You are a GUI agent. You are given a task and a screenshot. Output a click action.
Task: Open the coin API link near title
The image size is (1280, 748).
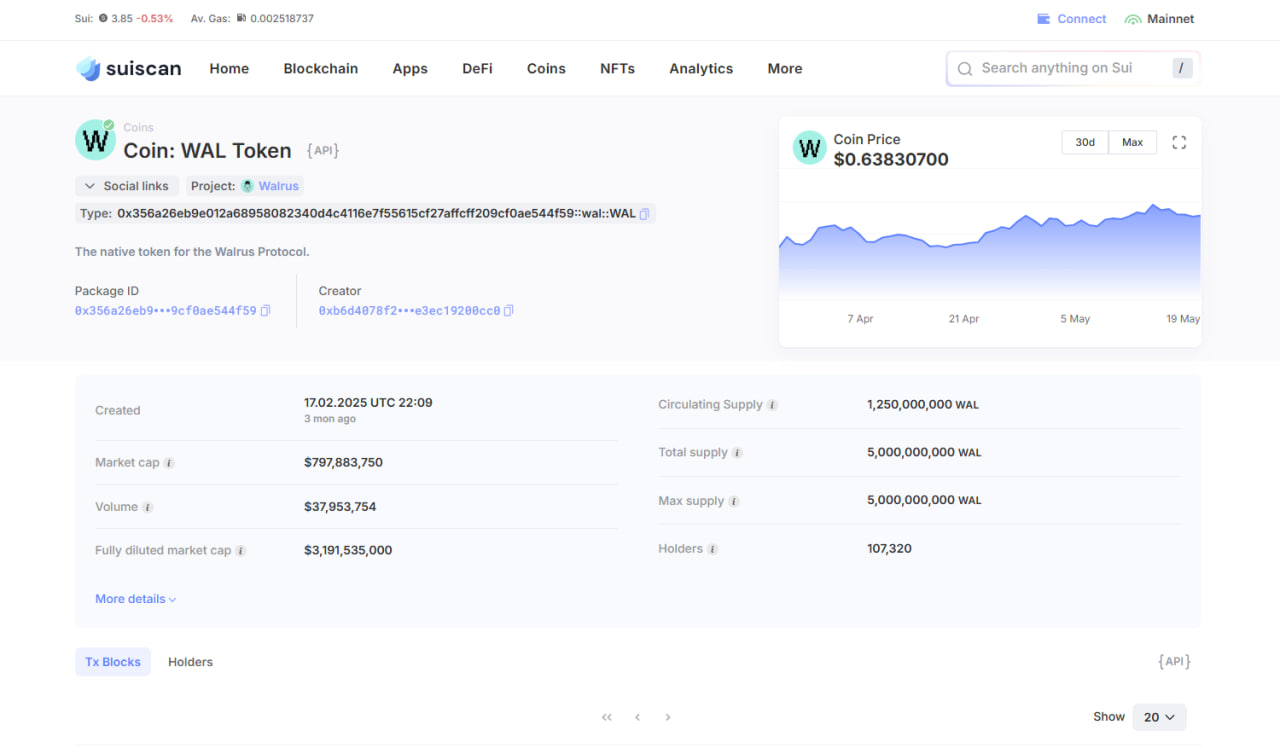click(323, 151)
